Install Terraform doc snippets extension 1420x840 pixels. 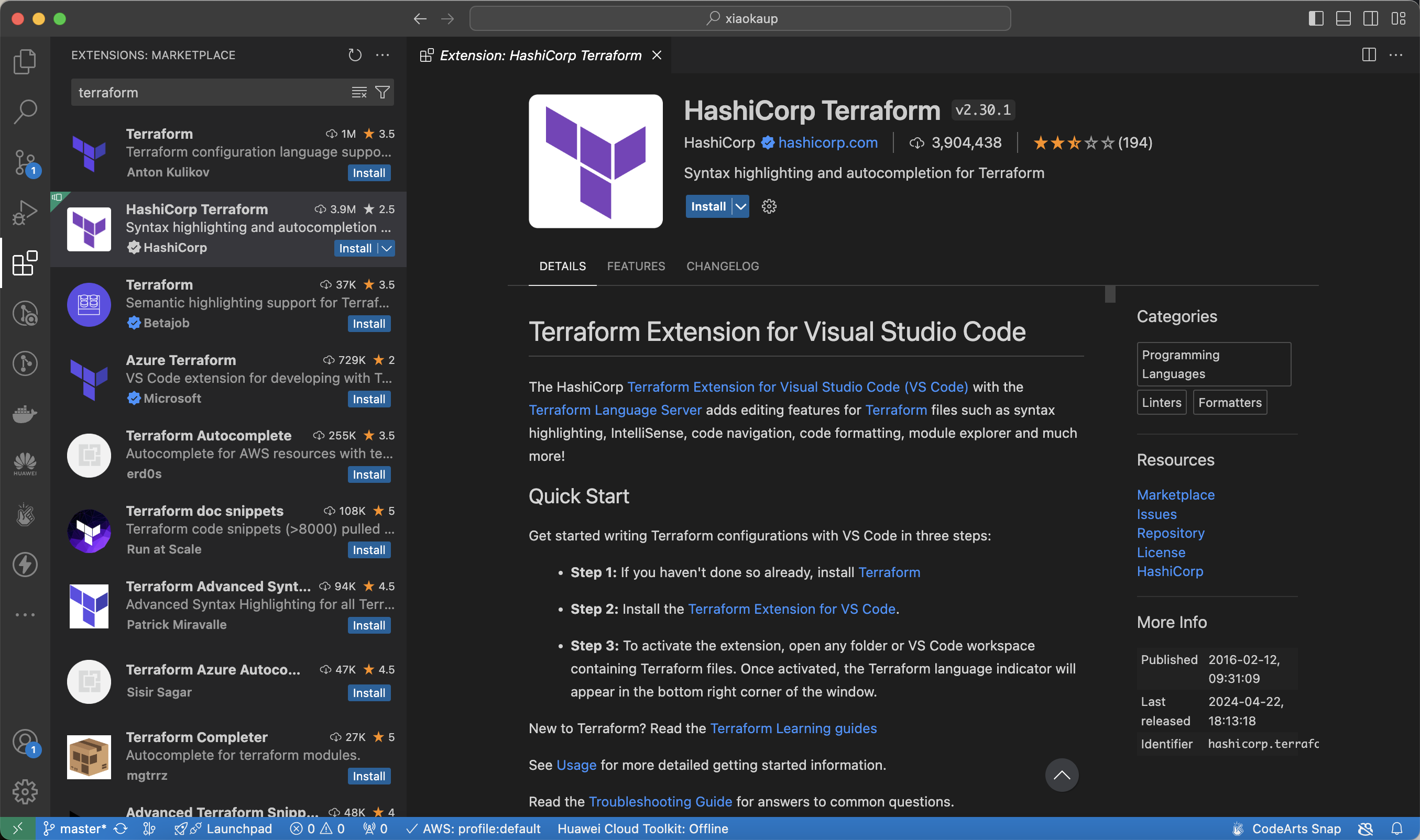coord(368,550)
